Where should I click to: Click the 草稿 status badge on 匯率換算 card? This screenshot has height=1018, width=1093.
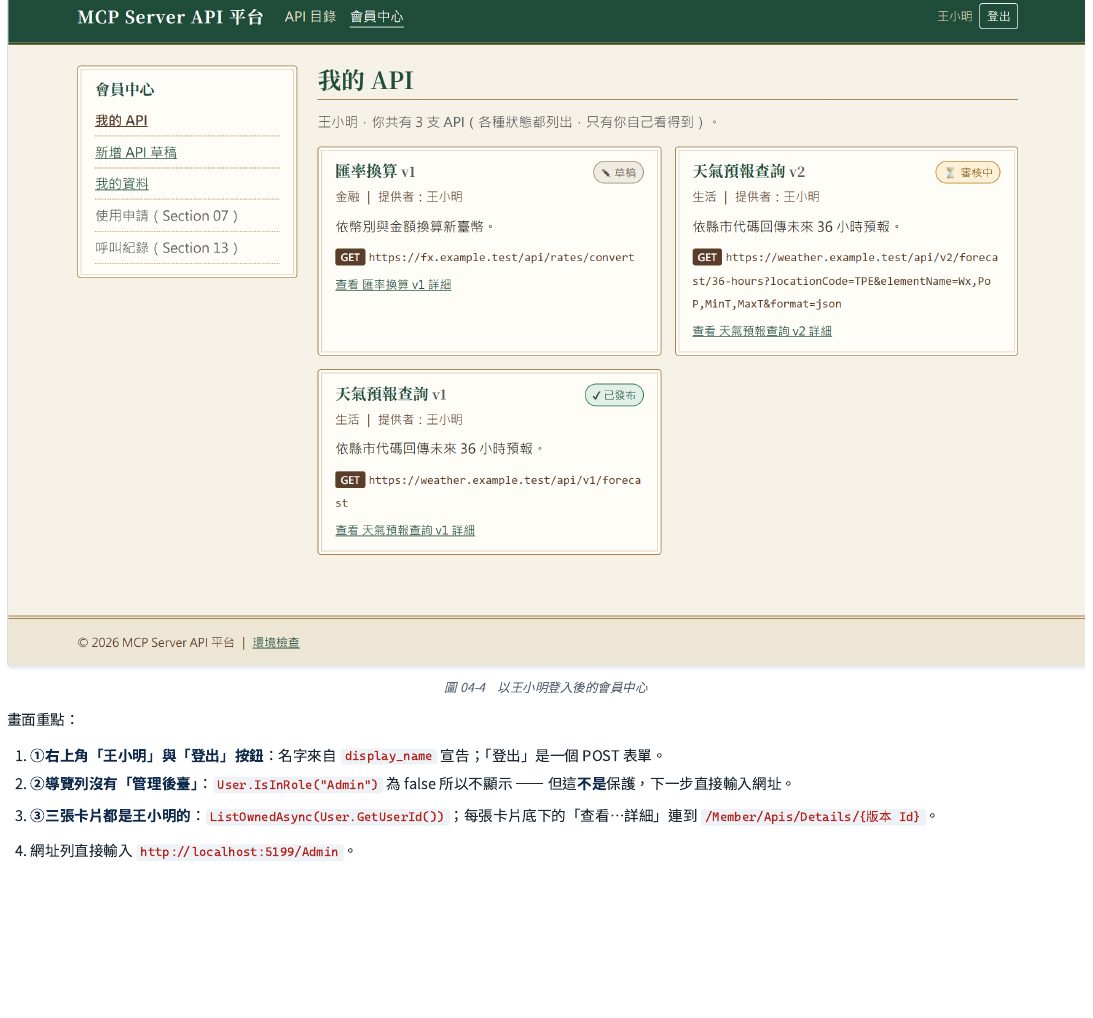pyautogui.click(x=618, y=172)
